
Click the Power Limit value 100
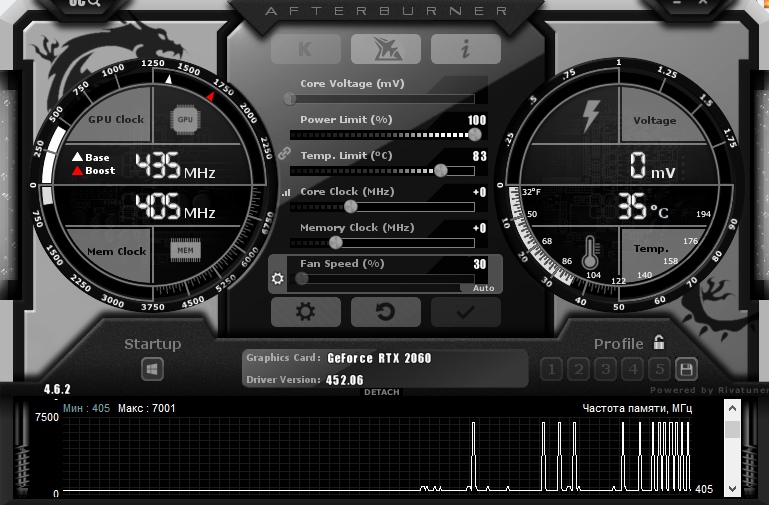pyautogui.click(x=477, y=120)
